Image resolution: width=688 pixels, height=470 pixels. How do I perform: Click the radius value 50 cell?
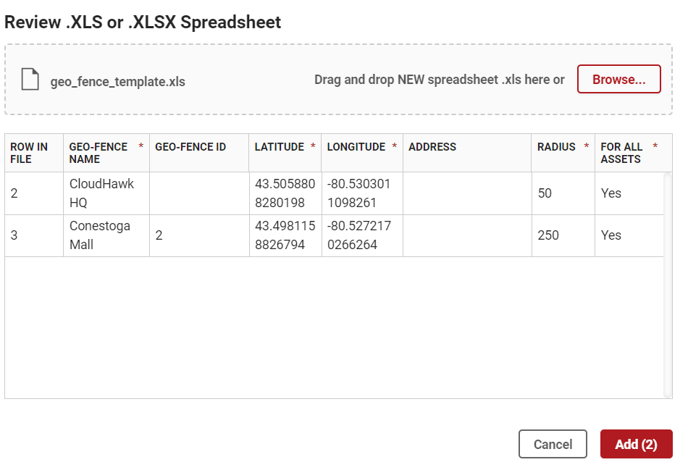pos(545,193)
